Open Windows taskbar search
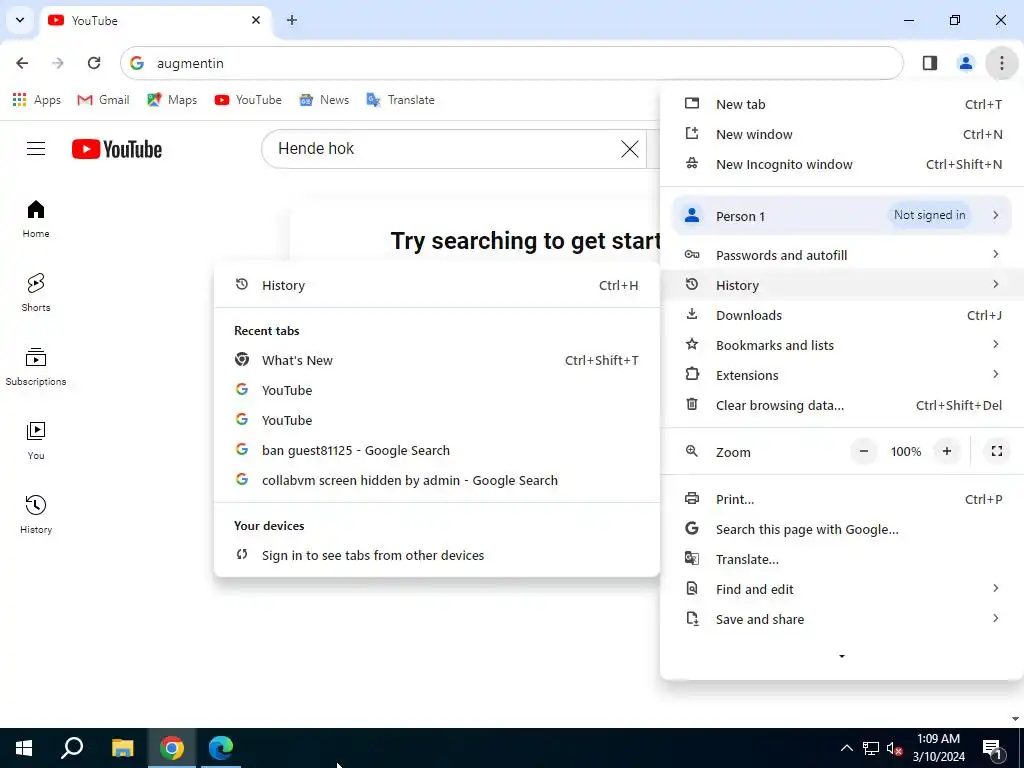 [x=72, y=748]
